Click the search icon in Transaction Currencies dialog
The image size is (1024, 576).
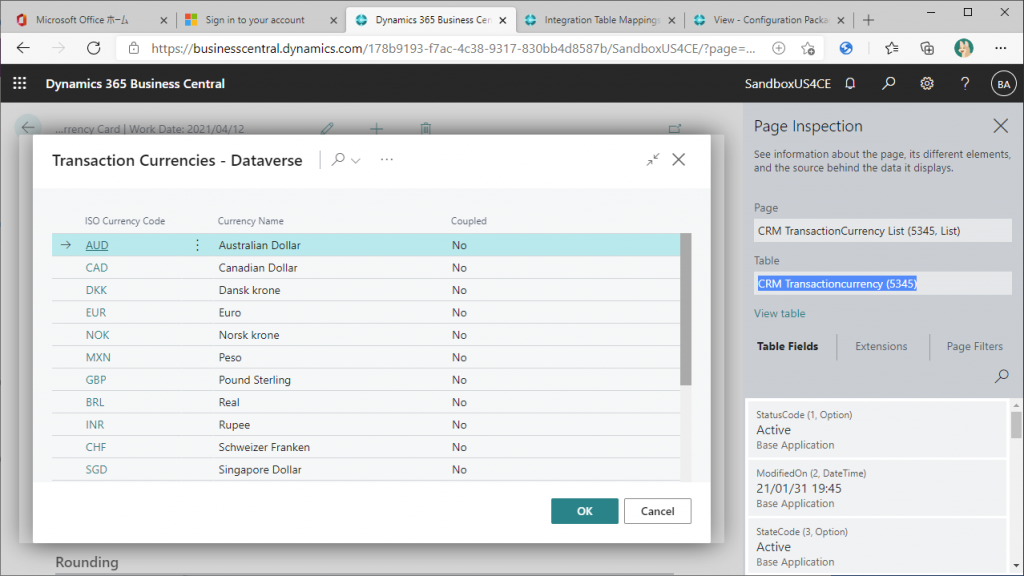click(338, 159)
